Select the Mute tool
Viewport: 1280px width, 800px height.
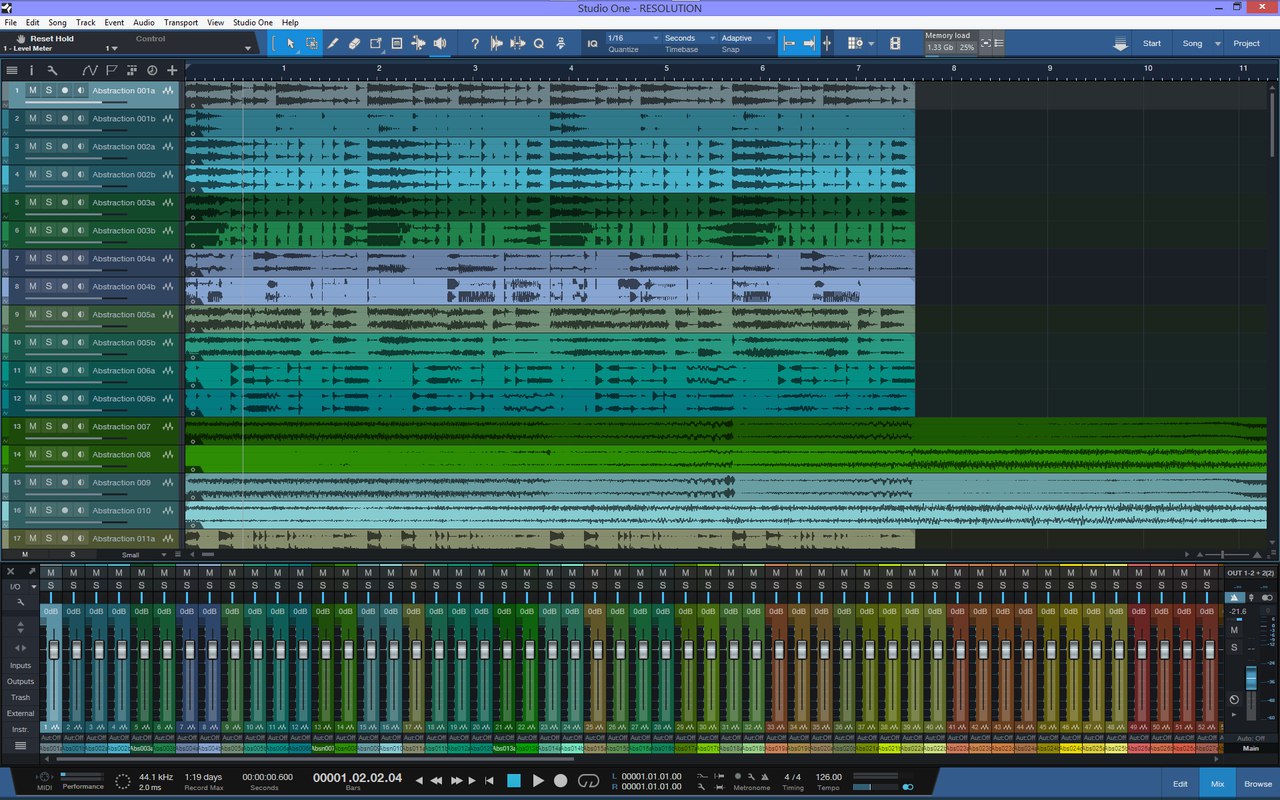coord(397,43)
